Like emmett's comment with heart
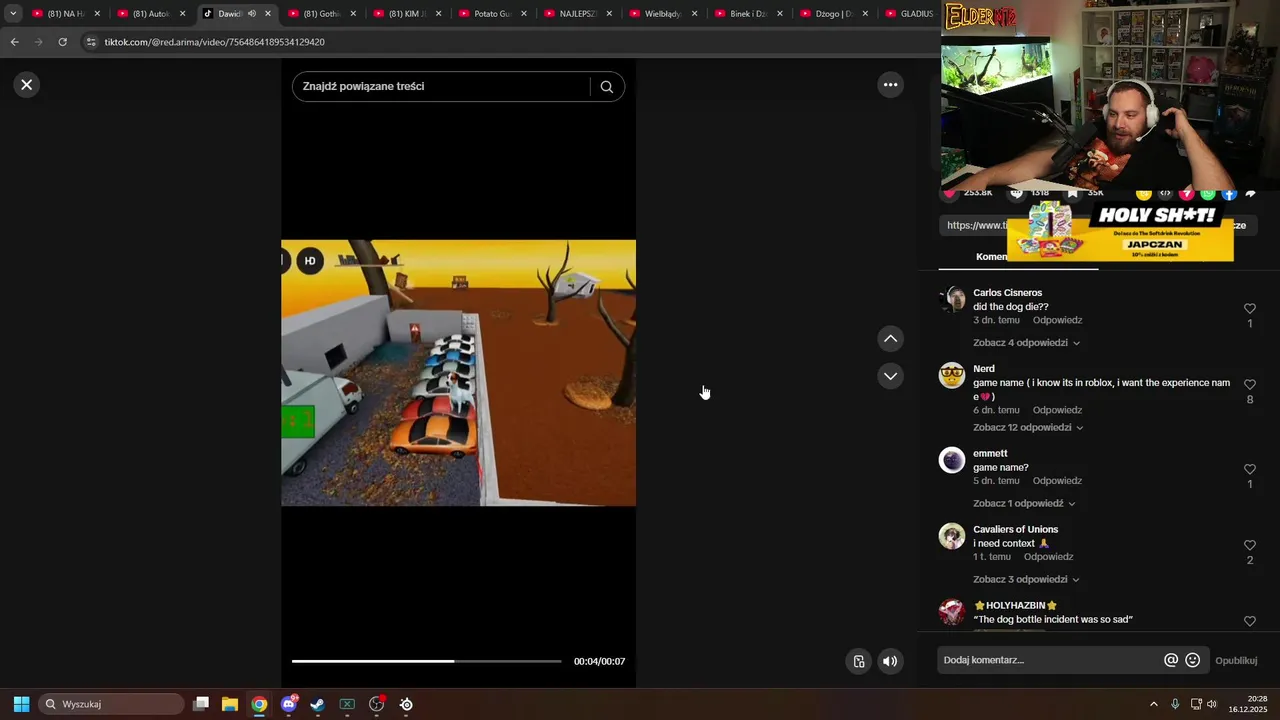This screenshot has width=1280, height=720. (1250, 470)
